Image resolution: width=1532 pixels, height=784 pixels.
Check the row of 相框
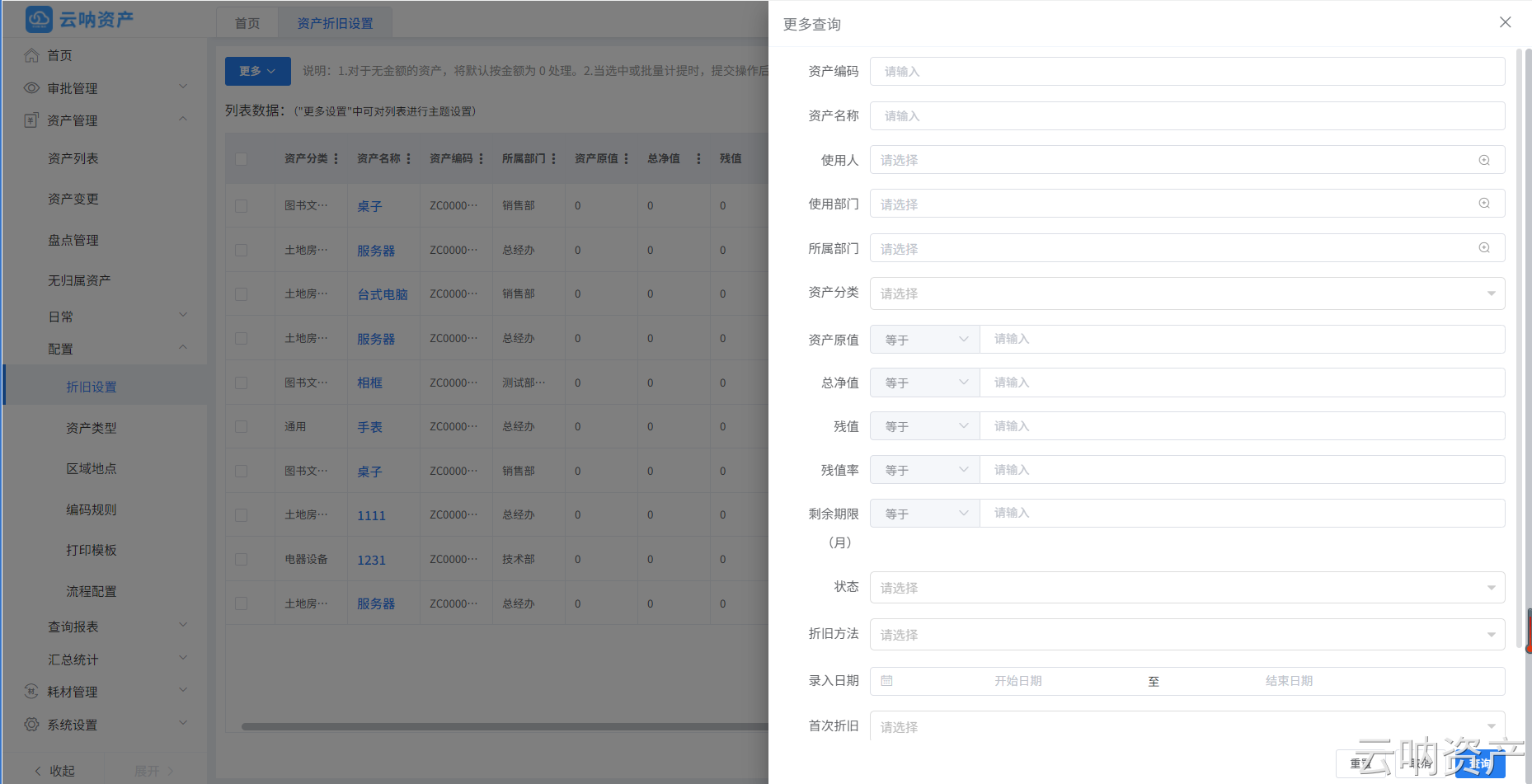pos(241,383)
